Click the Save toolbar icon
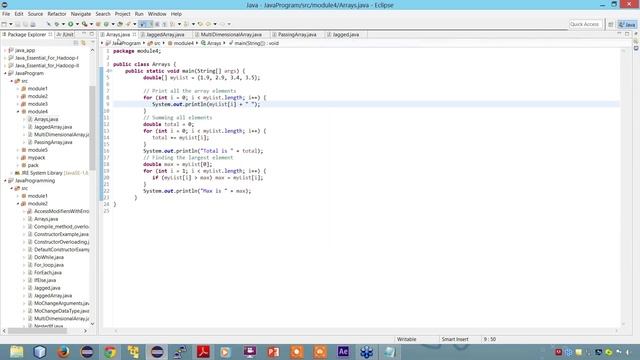 tap(18, 24)
